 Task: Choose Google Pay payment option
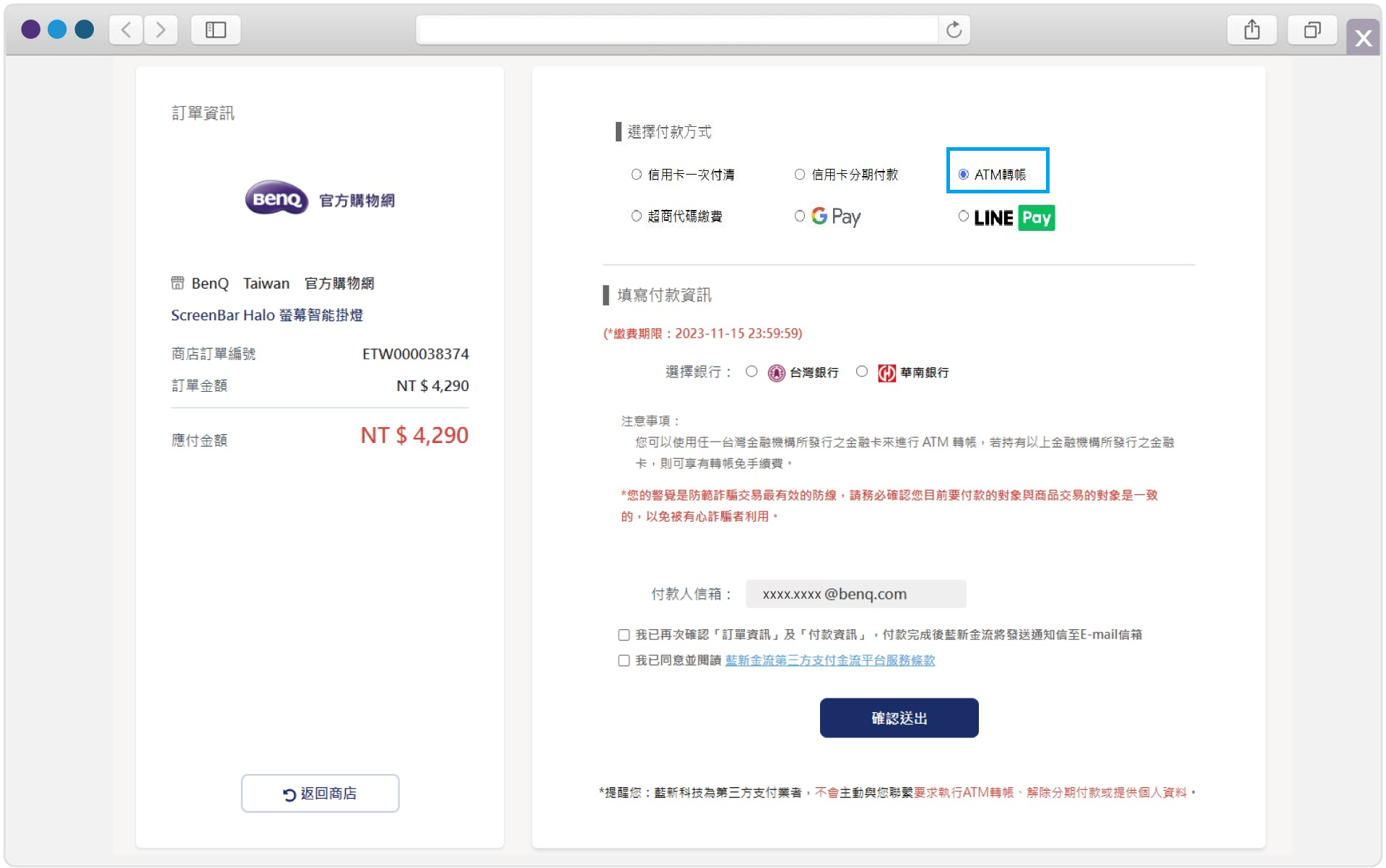[x=799, y=216]
